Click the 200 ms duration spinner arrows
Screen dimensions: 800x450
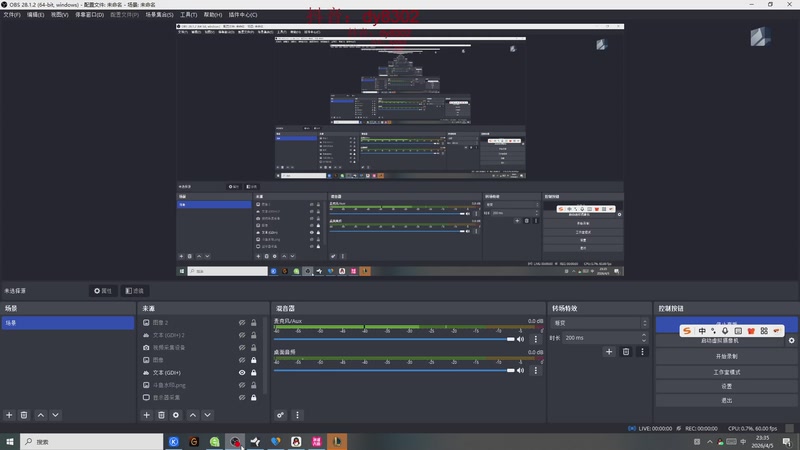tap(644, 338)
